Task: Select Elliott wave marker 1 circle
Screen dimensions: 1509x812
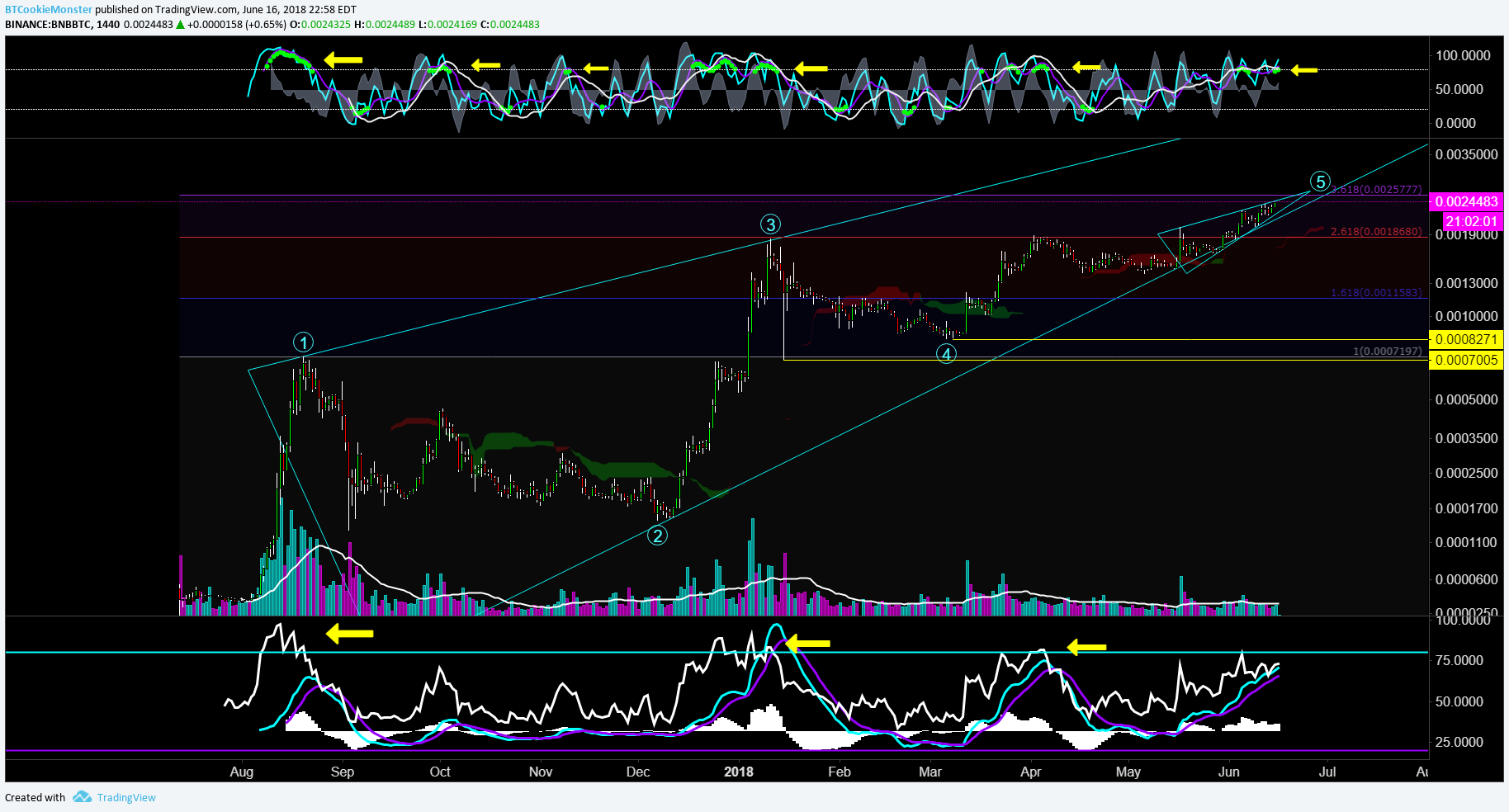Action: (303, 342)
